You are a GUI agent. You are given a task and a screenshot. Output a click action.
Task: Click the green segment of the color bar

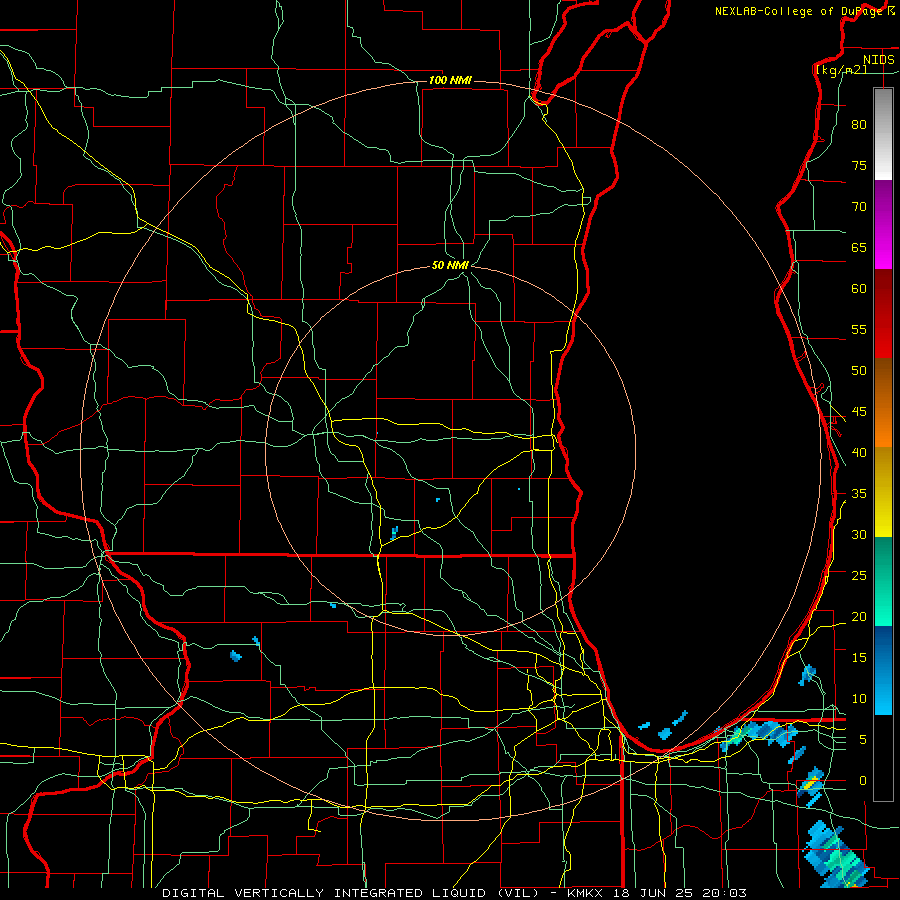coord(883,581)
